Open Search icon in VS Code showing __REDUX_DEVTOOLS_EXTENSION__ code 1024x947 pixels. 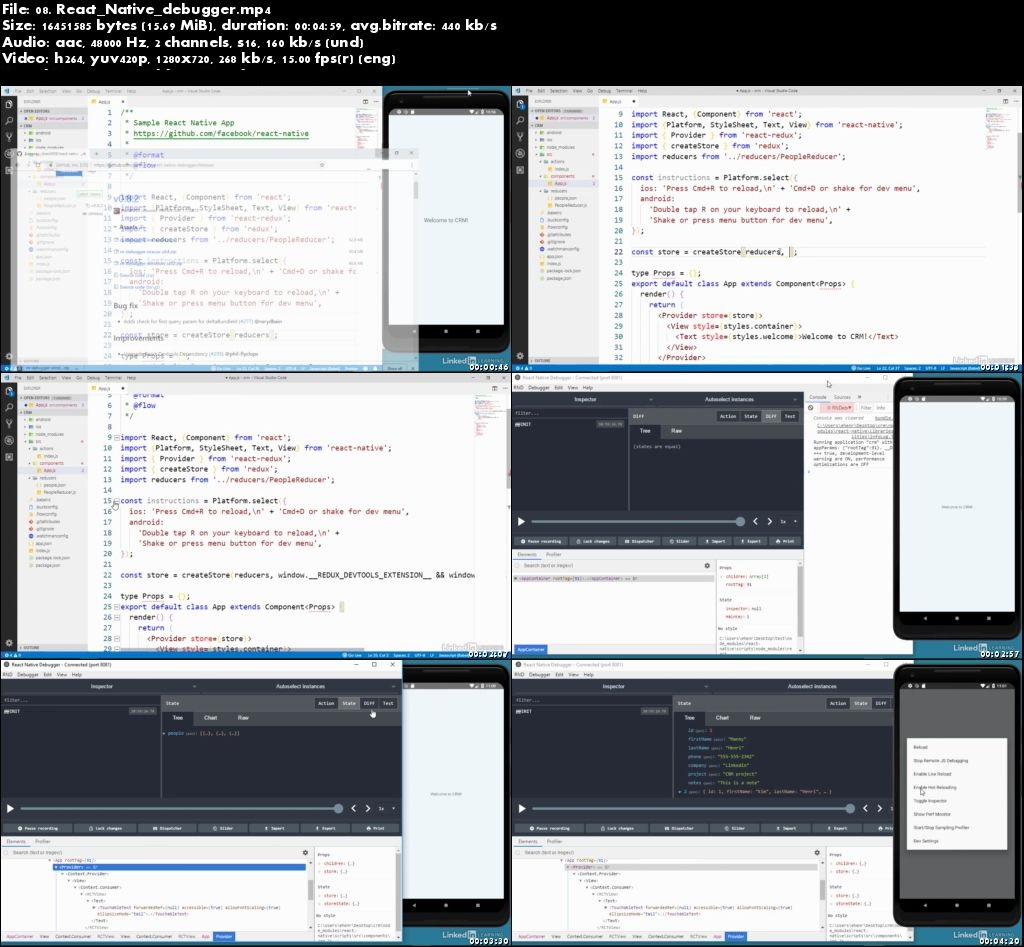9,408
